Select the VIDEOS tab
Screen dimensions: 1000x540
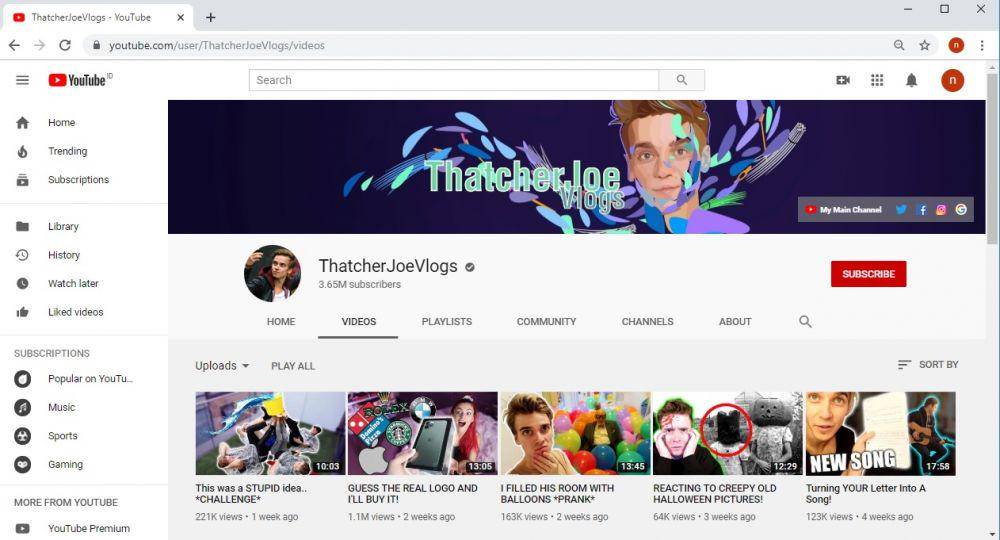pyautogui.click(x=358, y=322)
